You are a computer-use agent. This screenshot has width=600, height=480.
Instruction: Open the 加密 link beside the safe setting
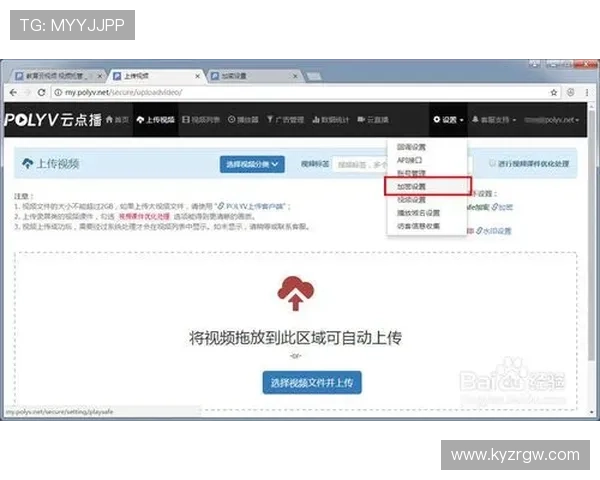coord(502,207)
